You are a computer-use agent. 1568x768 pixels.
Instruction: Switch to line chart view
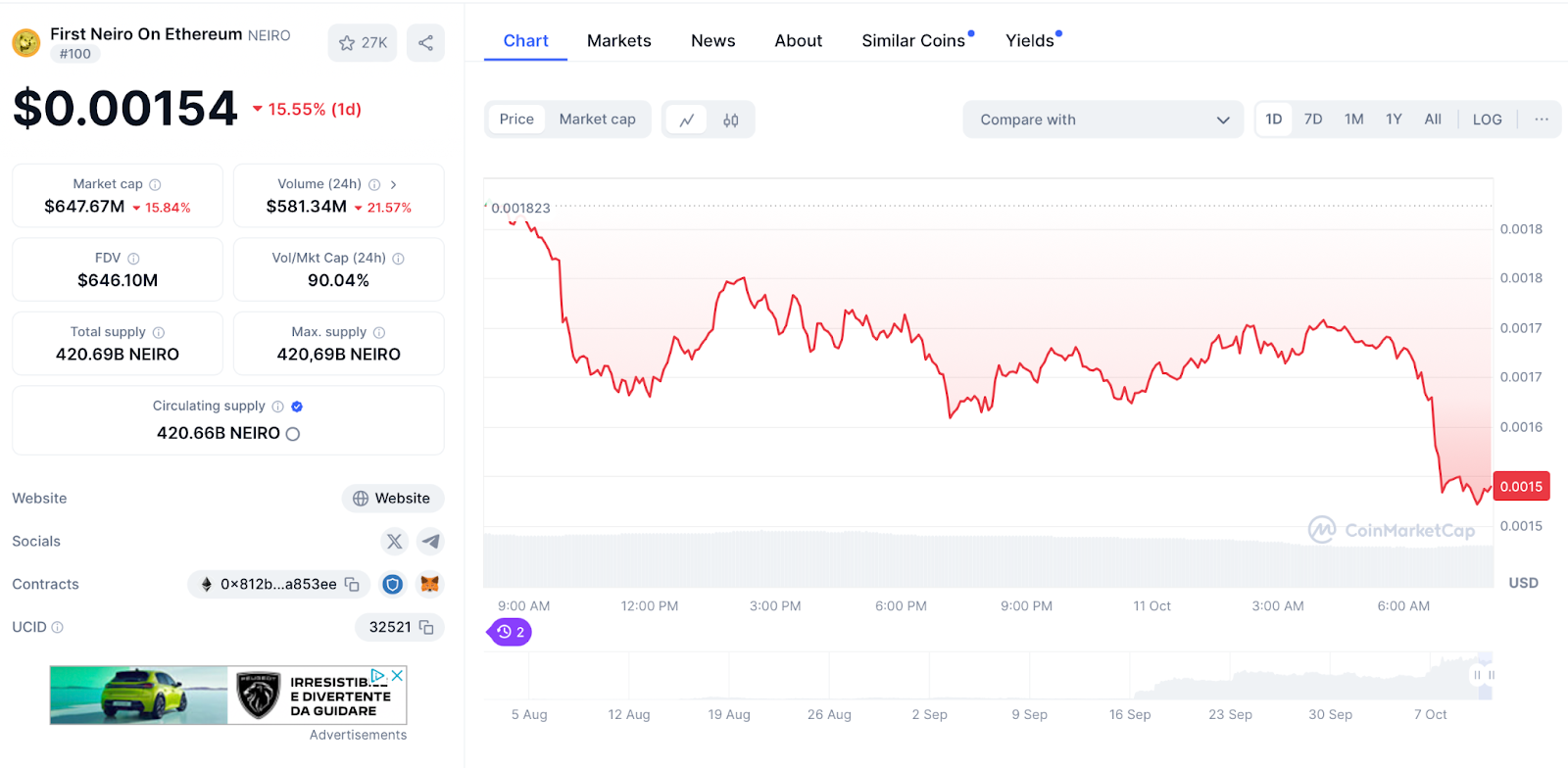point(687,120)
